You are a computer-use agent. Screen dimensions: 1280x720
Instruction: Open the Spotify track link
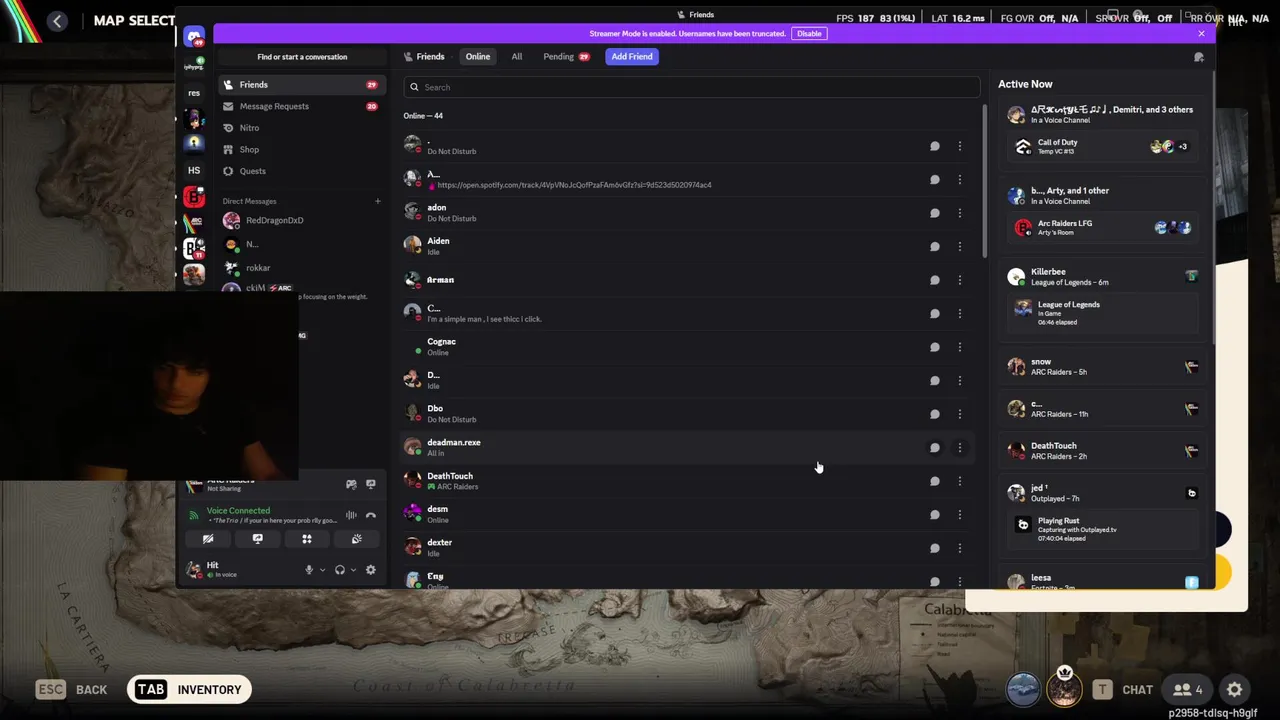click(x=574, y=185)
